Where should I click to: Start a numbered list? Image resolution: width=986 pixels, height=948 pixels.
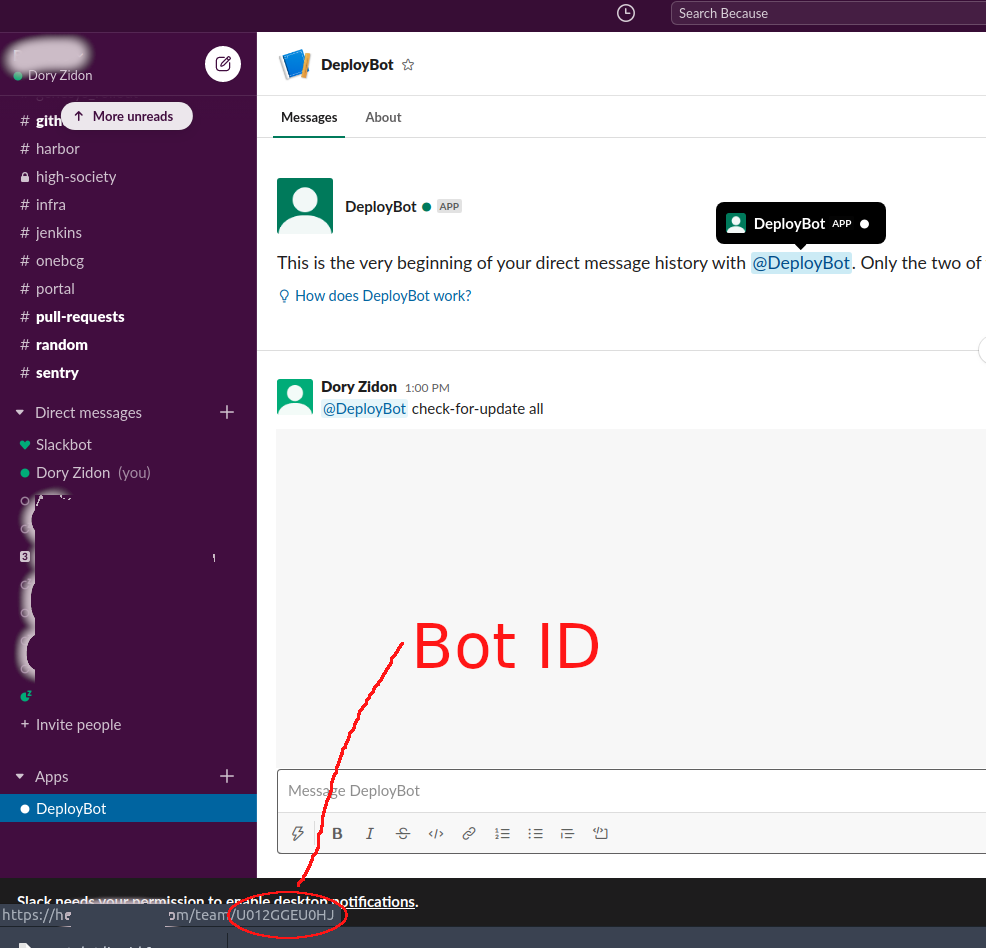pos(502,834)
